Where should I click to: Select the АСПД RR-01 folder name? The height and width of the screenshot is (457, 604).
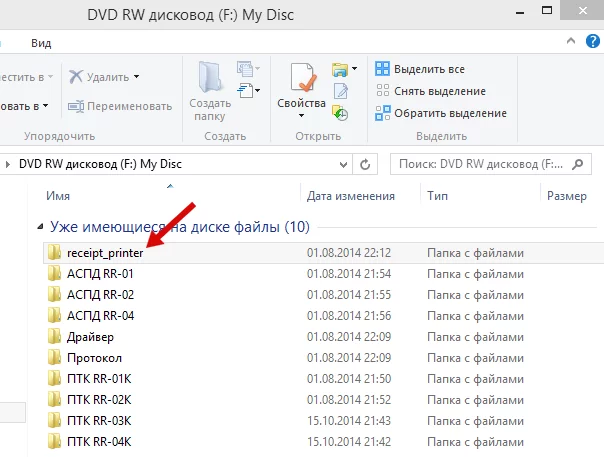tap(100, 274)
